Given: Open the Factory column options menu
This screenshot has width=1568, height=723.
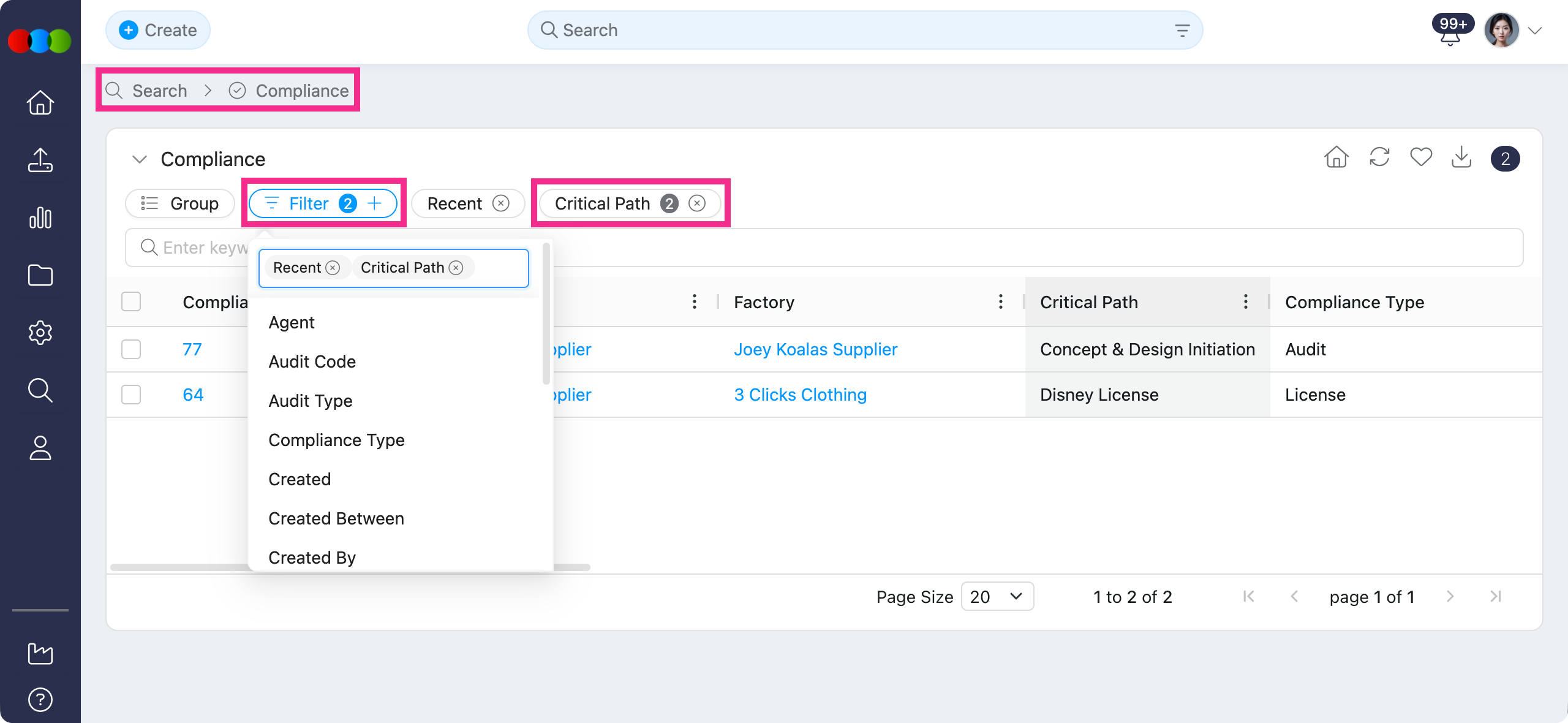Looking at the screenshot, I should (1001, 301).
